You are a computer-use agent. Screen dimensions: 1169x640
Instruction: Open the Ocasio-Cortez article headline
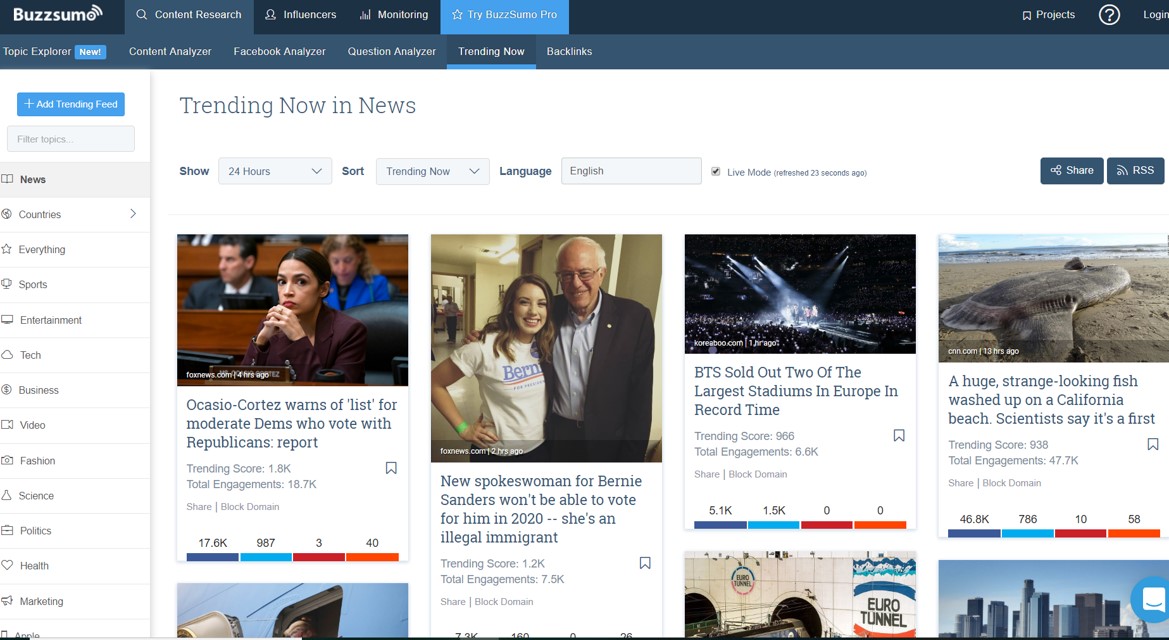click(292, 423)
